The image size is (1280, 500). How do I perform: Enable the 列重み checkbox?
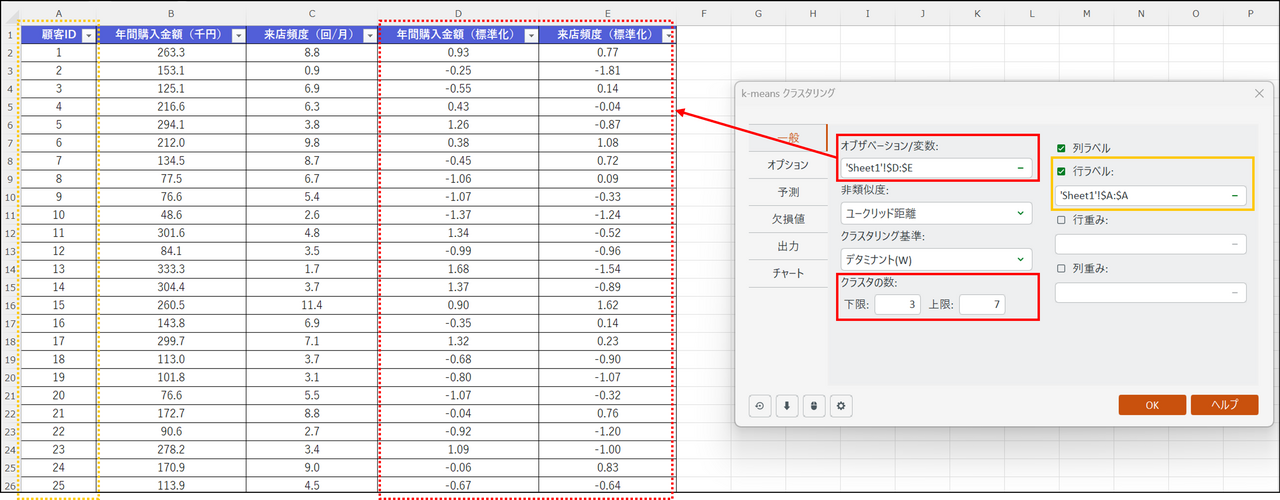point(1062,268)
